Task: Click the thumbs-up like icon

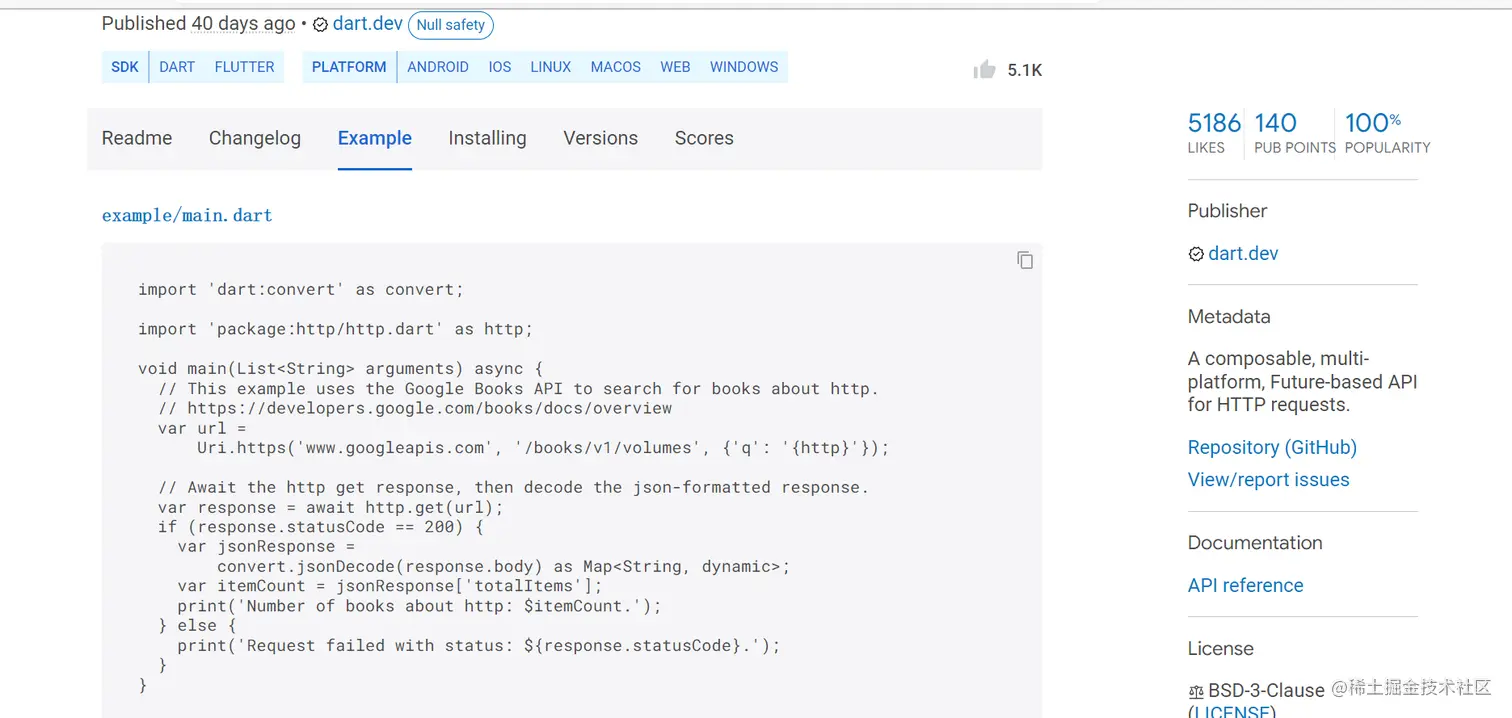Action: click(985, 69)
